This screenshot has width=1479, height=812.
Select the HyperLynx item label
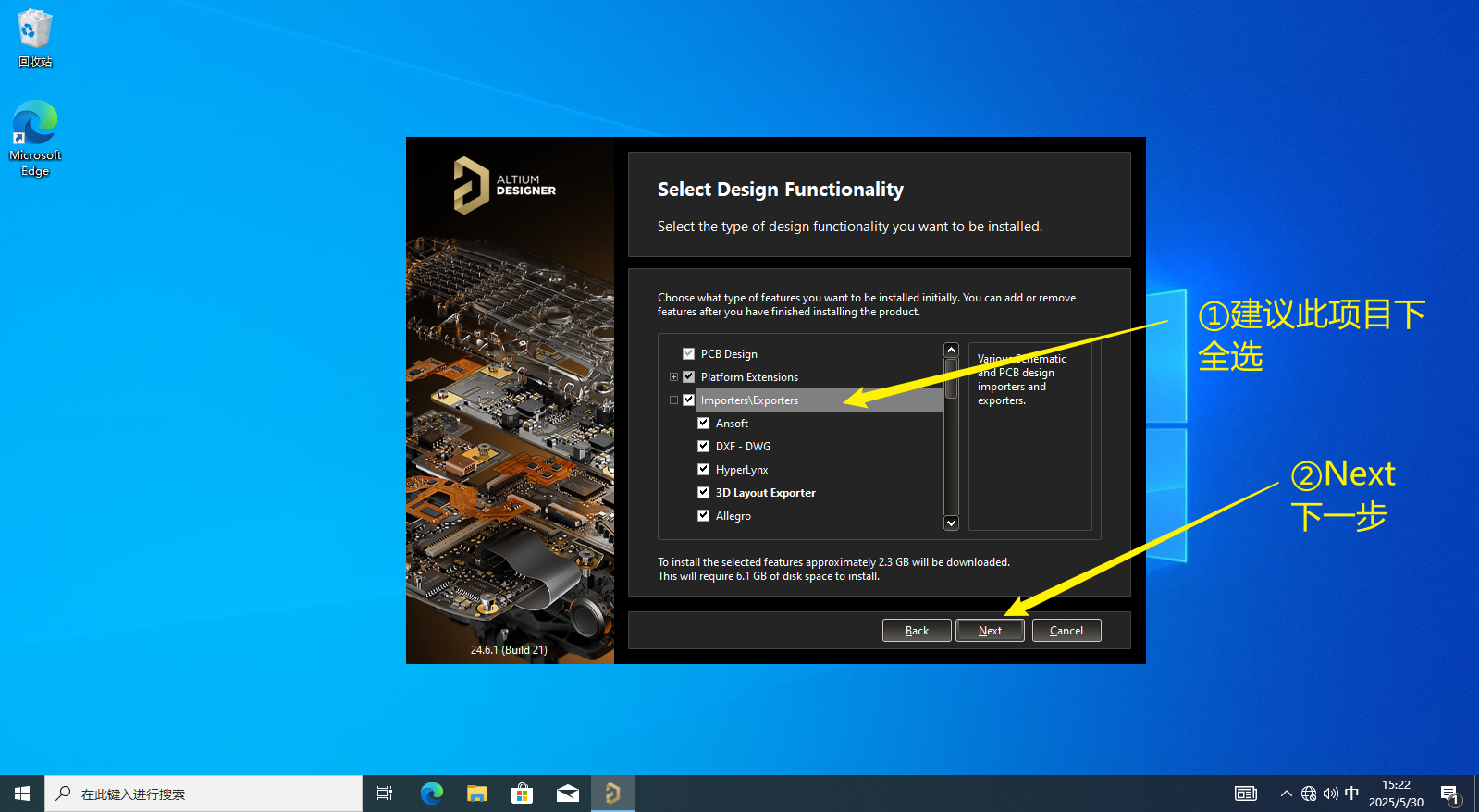point(742,469)
